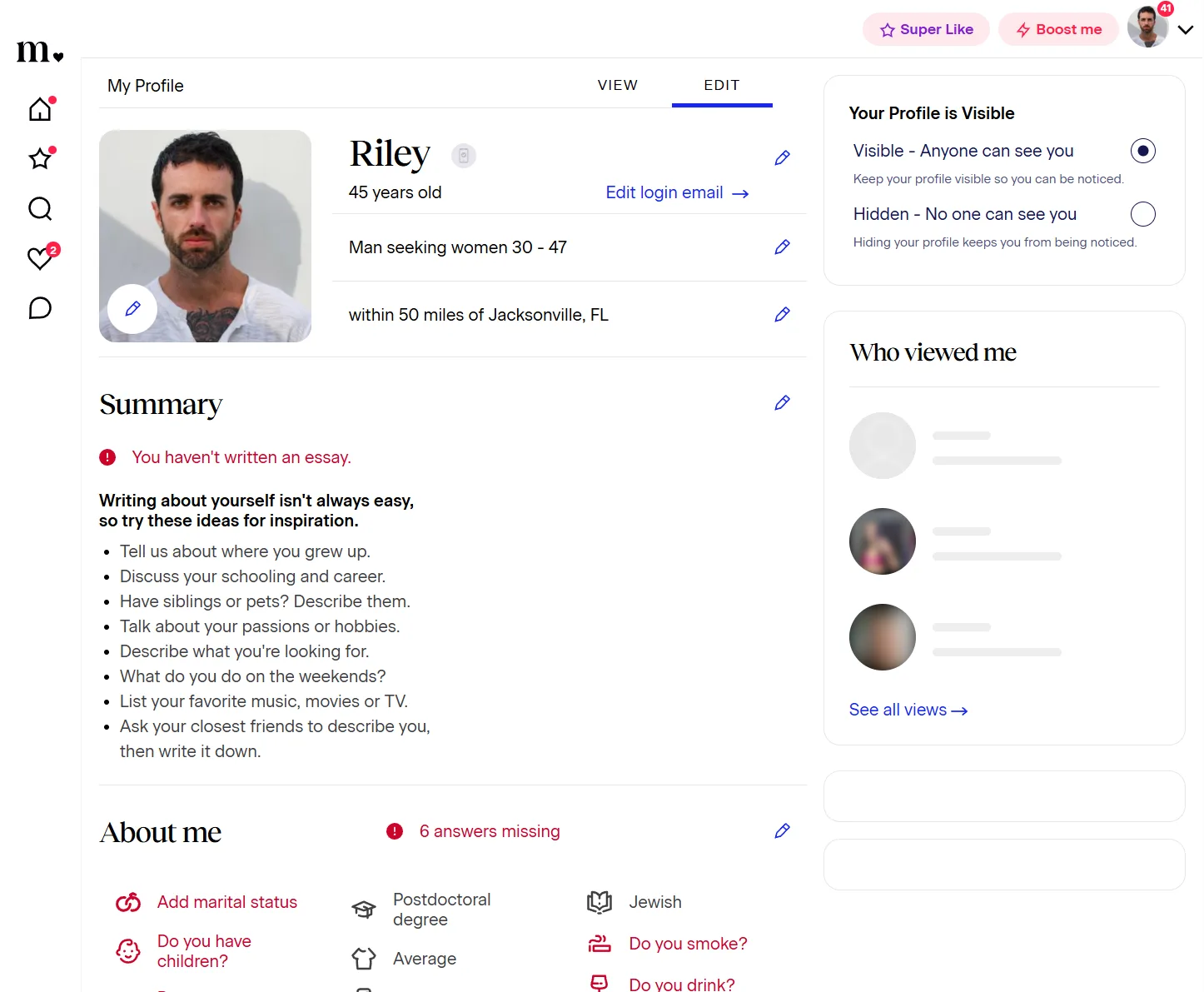This screenshot has height=992, width=1204.
Task: Click the body type shirt icon next to Average
Action: tap(364, 959)
